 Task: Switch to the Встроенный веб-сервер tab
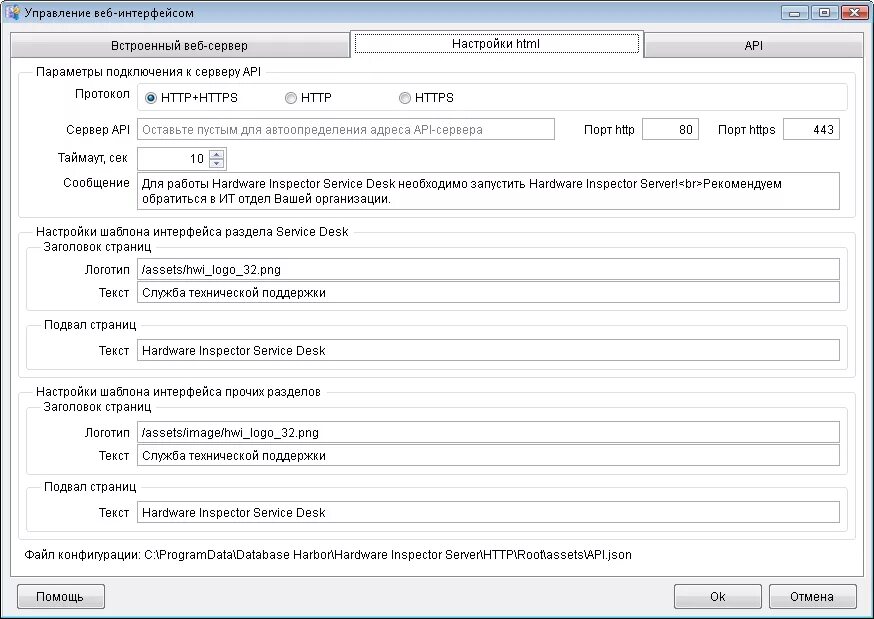tap(179, 46)
